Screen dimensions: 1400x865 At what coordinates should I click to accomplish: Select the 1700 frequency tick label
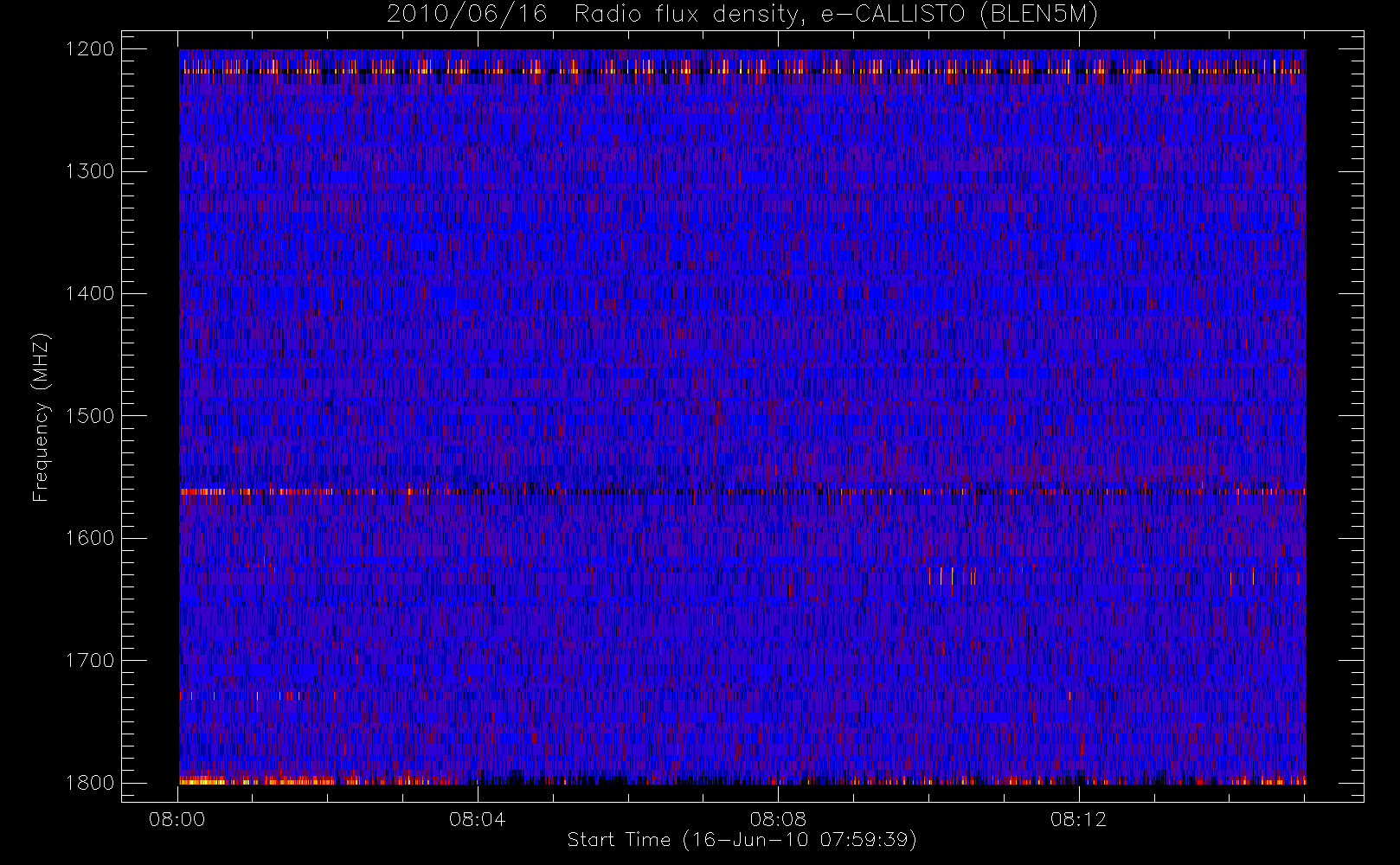(x=90, y=660)
